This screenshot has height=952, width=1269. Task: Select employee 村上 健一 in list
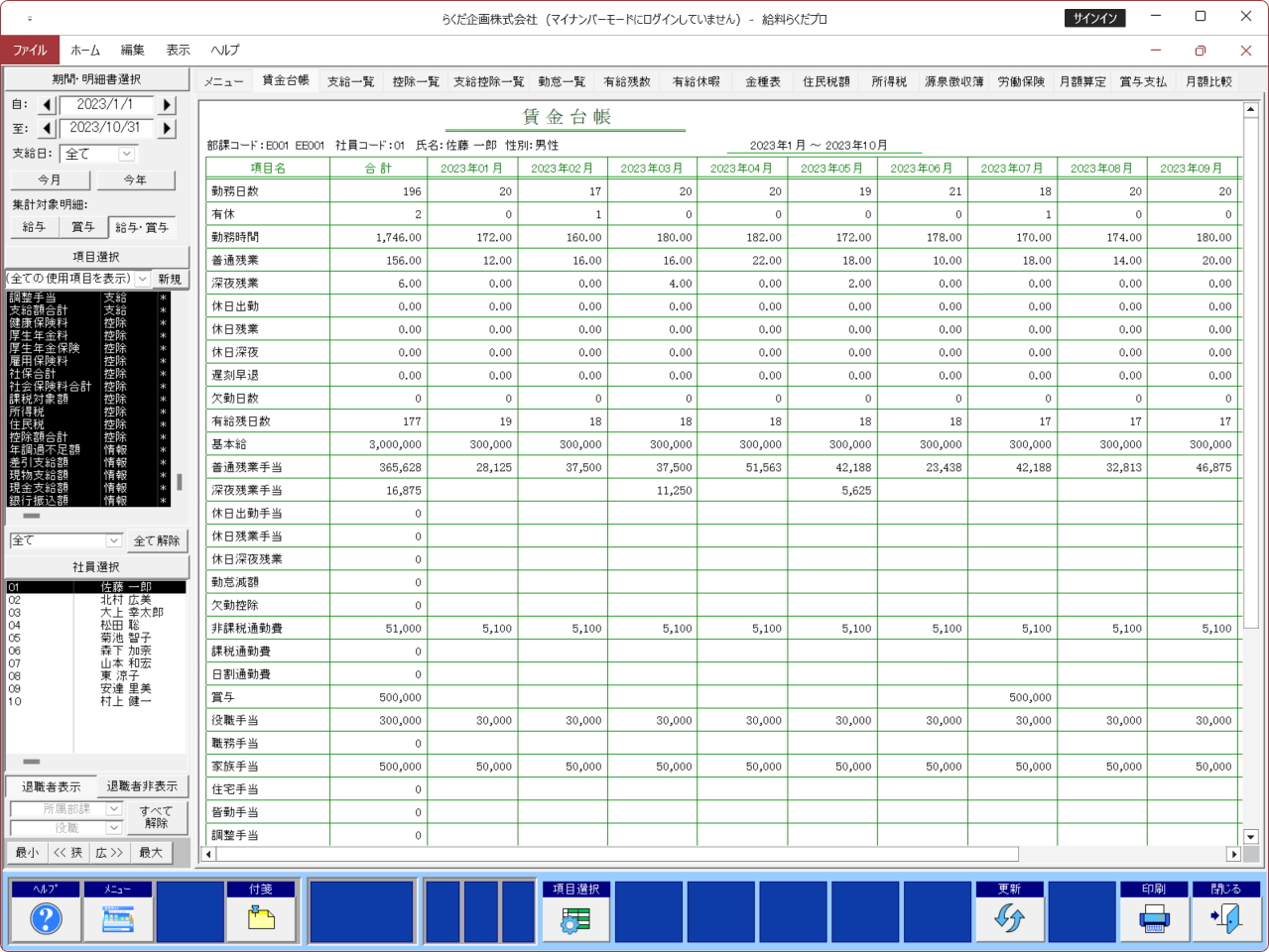(x=95, y=701)
